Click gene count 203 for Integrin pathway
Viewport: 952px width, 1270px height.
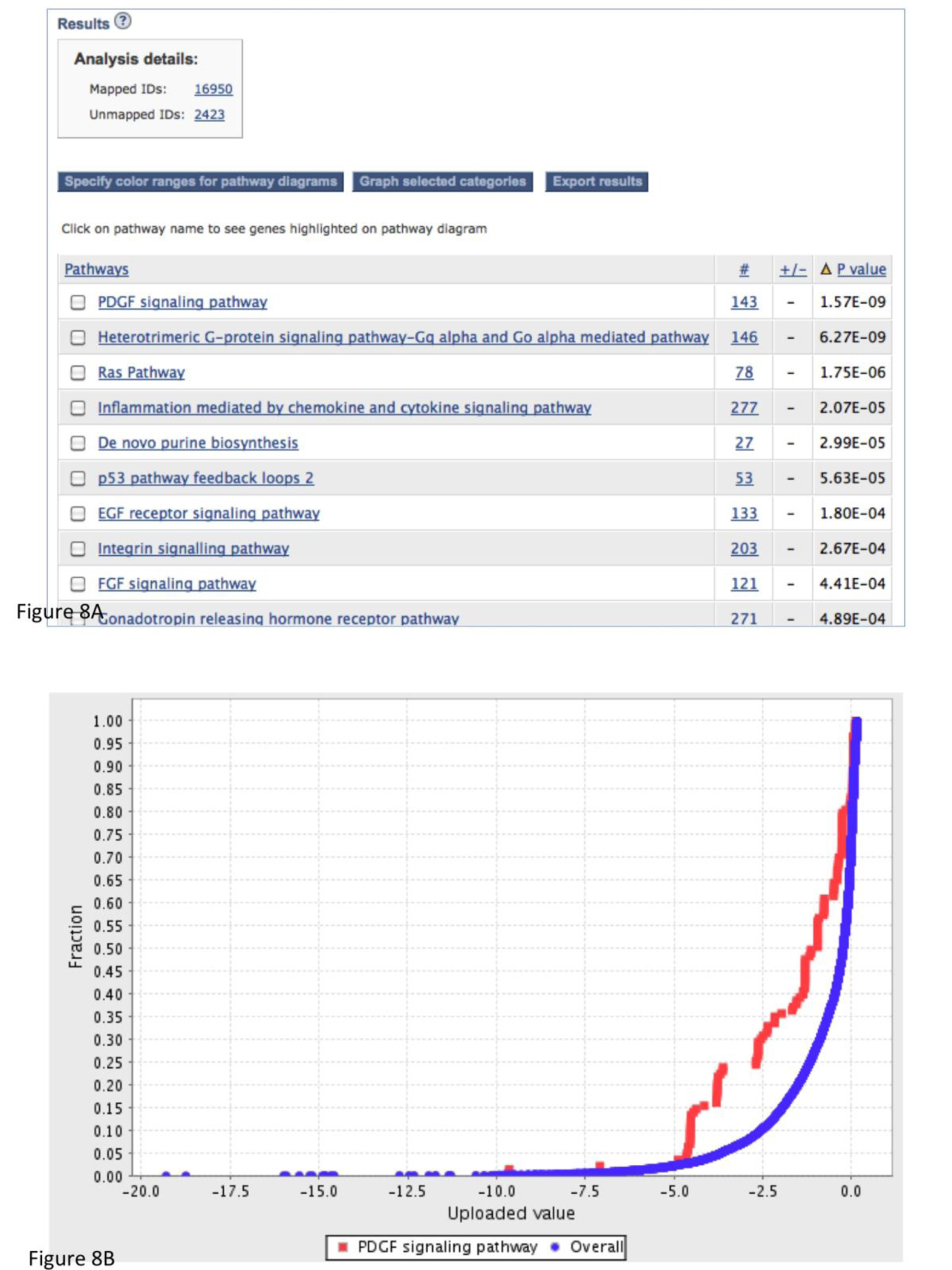(744, 549)
